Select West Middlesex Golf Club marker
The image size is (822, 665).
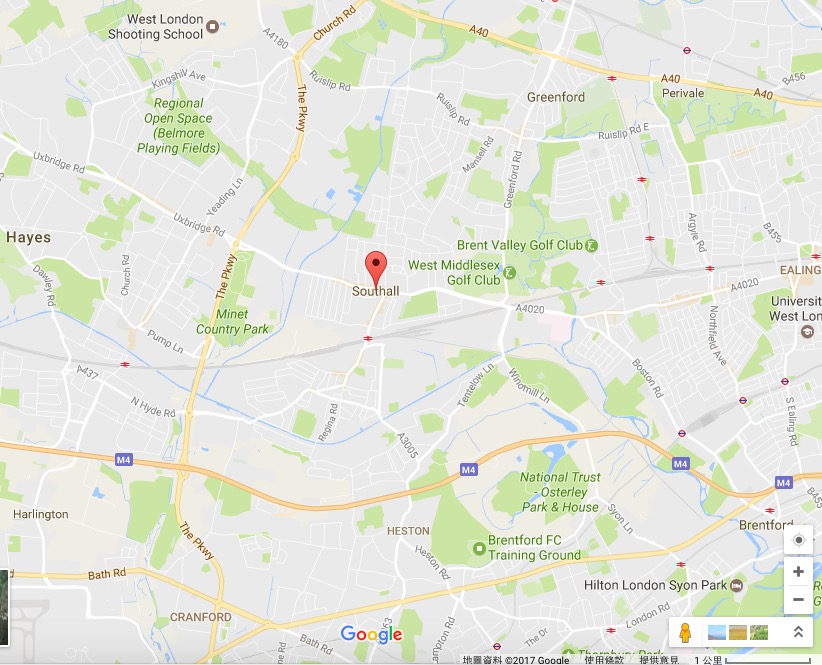509,273
